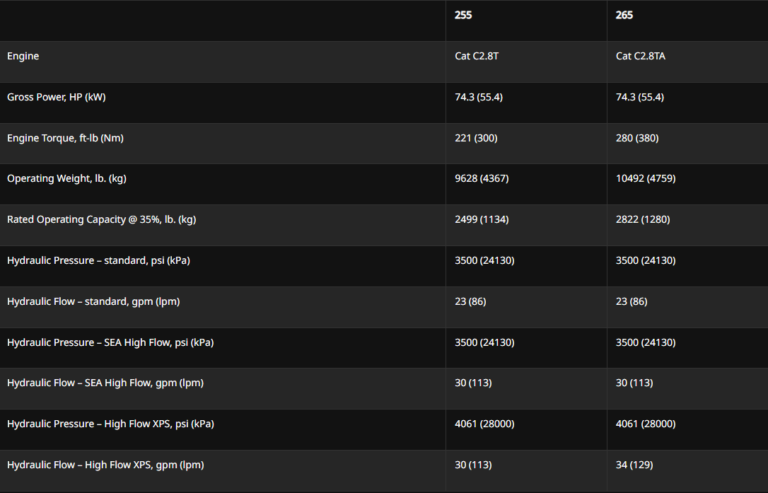
Task: Click the Cat C2.8TA engine cell
Action: pos(641,57)
